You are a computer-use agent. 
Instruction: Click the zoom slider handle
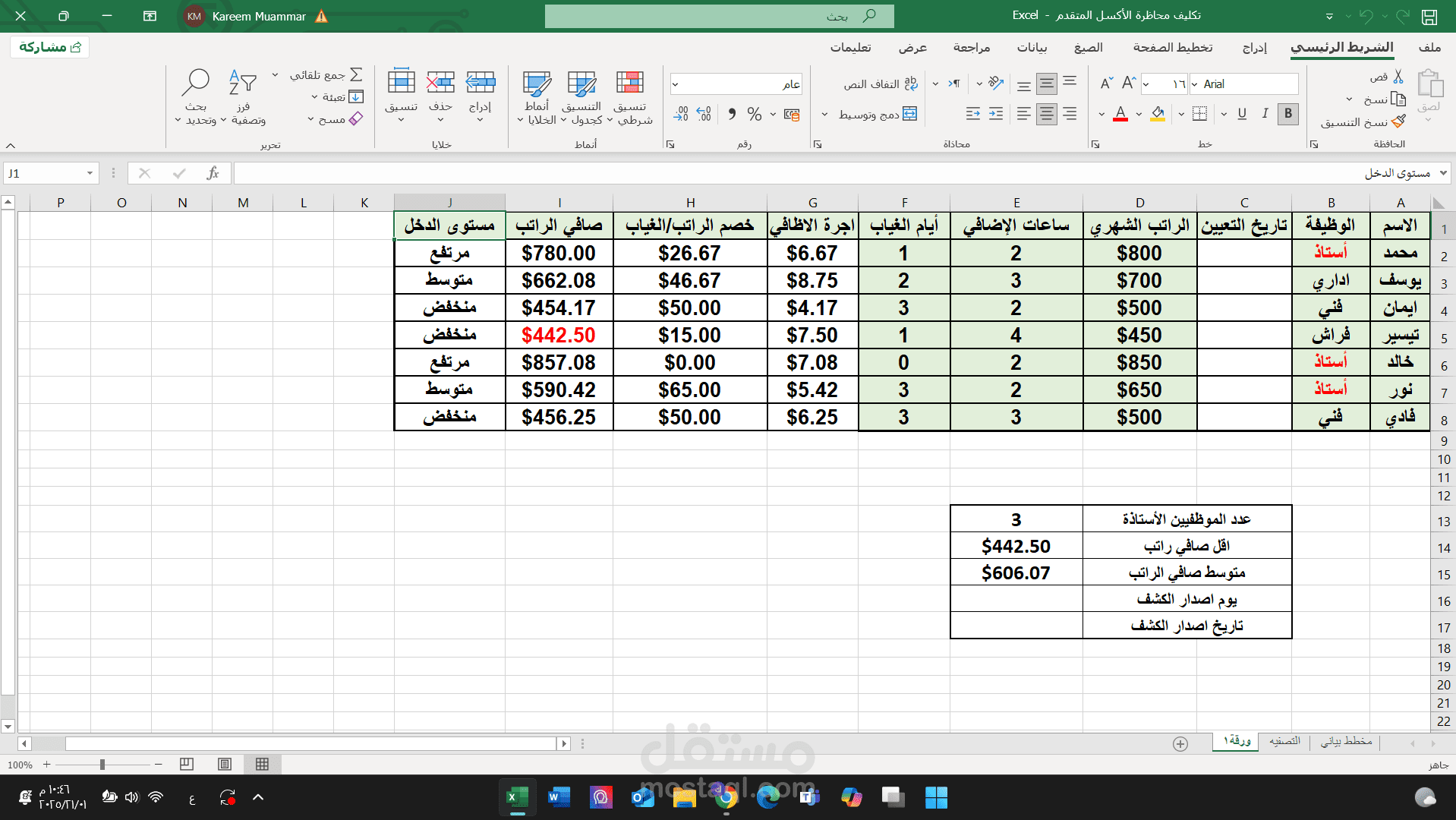coord(102,765)
